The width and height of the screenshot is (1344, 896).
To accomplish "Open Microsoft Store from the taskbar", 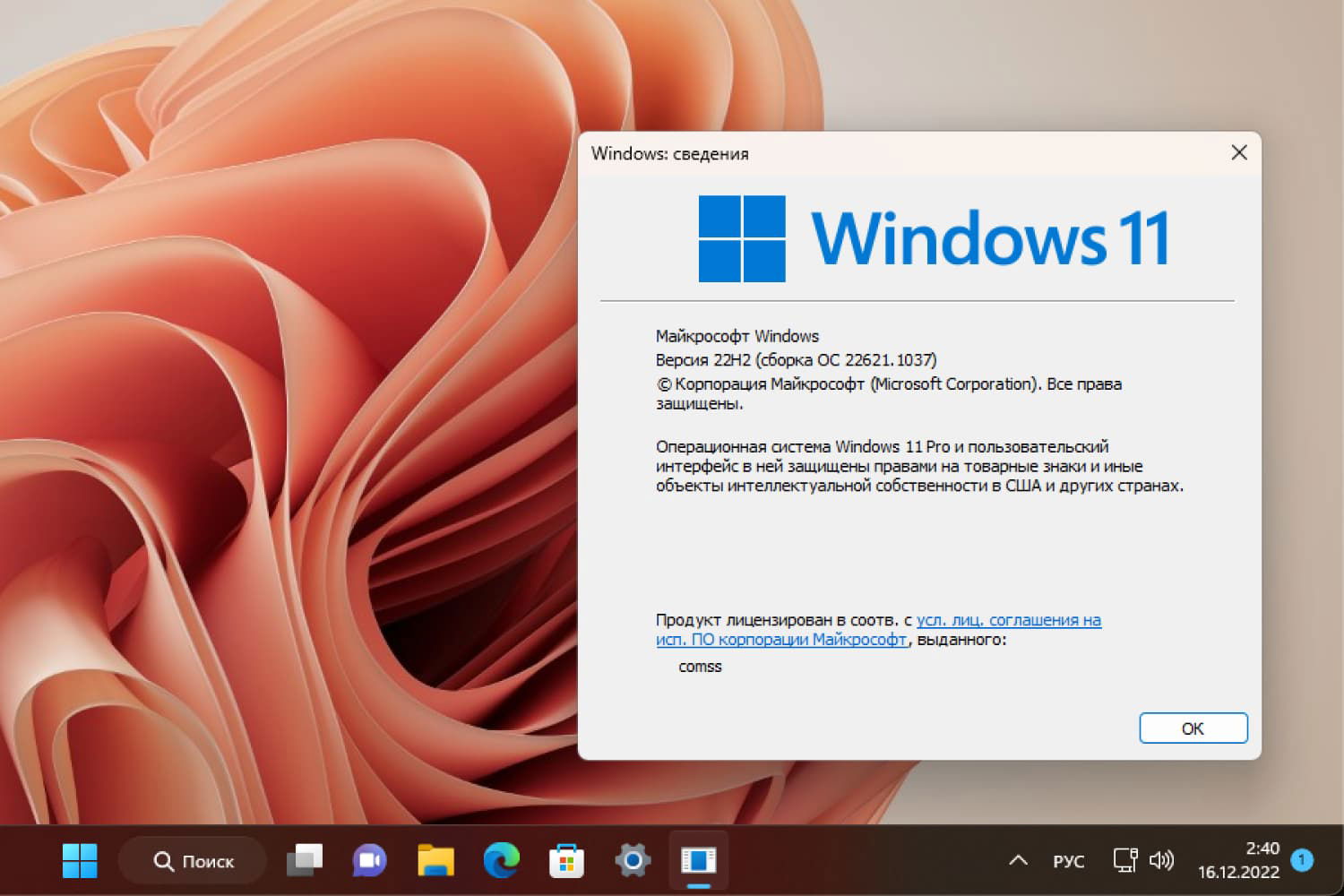I will point(567,861).
